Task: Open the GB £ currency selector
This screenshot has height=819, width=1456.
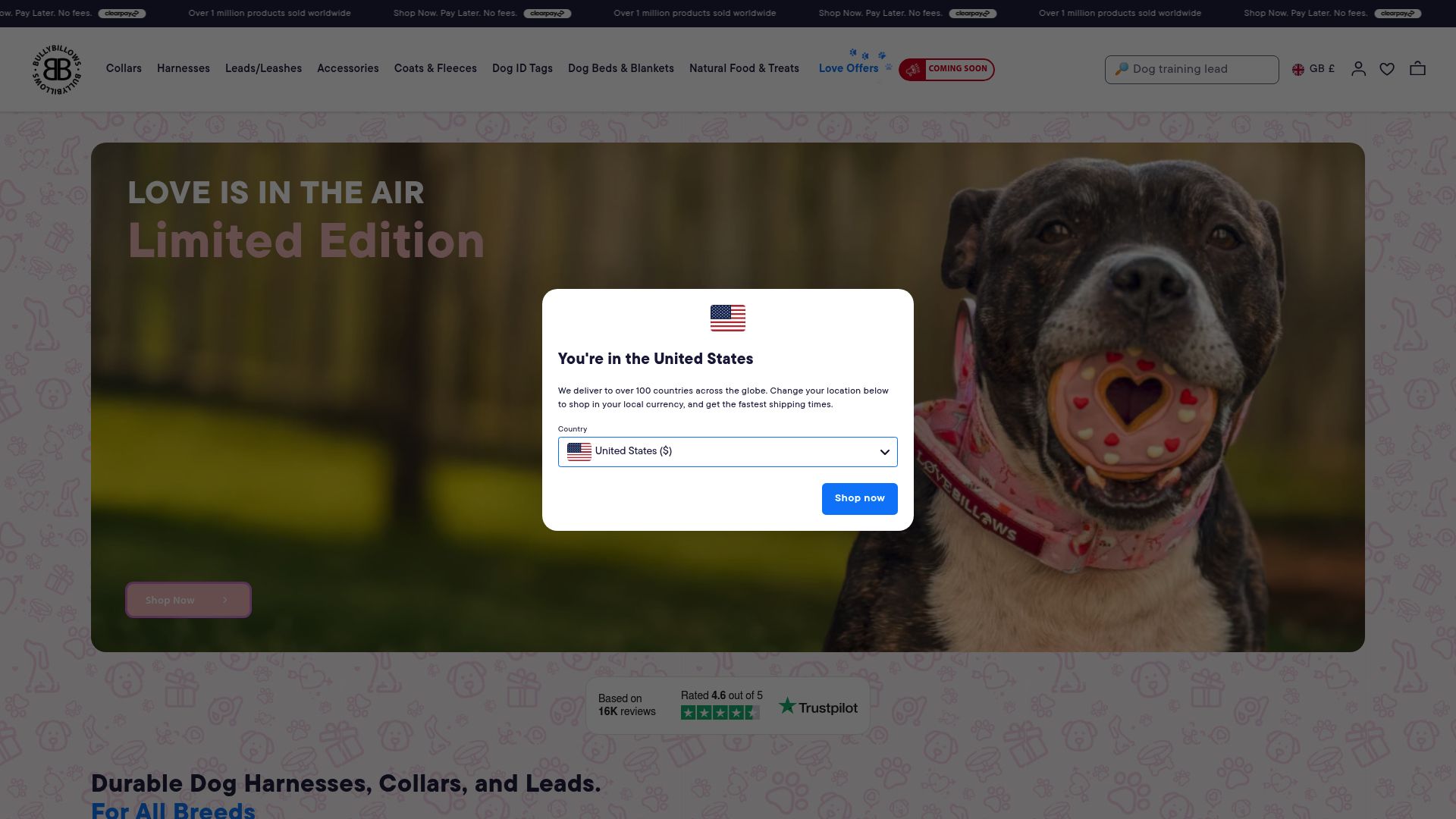Action: click(1313, 69)
